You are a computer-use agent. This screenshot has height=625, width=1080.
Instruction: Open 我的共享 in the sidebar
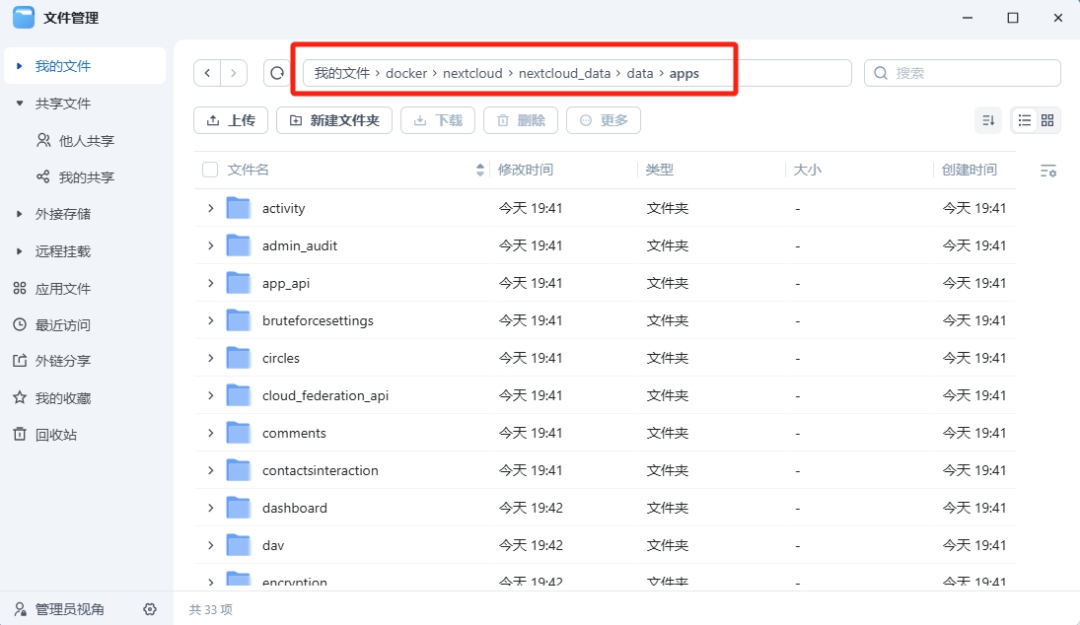(x=85, y=177)
